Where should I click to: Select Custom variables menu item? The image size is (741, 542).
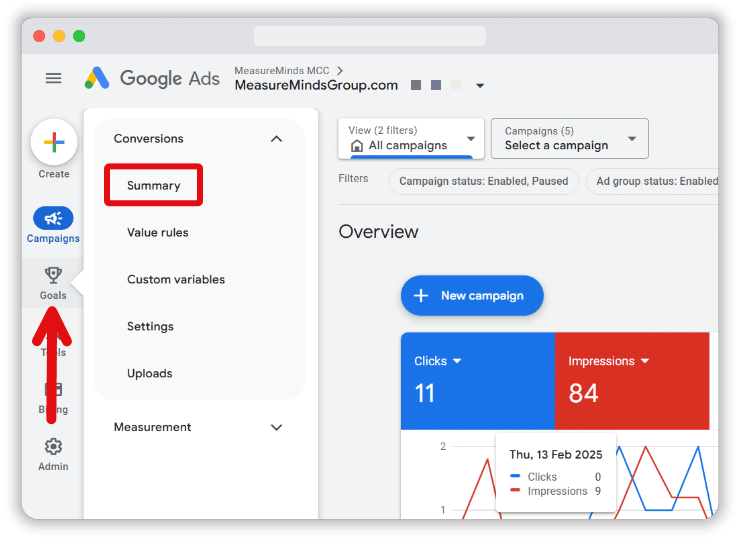(x=176, y=279)
